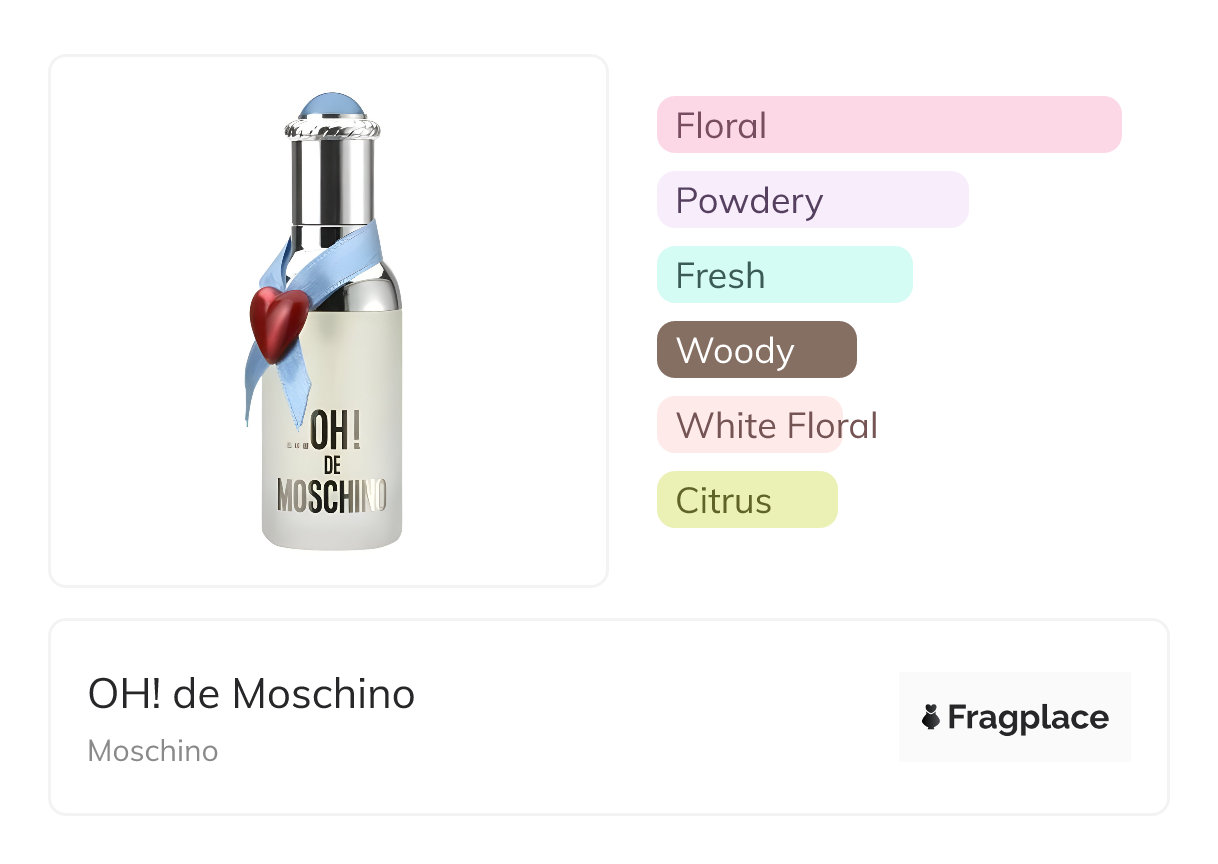
Task: Click the Fragplace brand text
Action: (1028, 717)
